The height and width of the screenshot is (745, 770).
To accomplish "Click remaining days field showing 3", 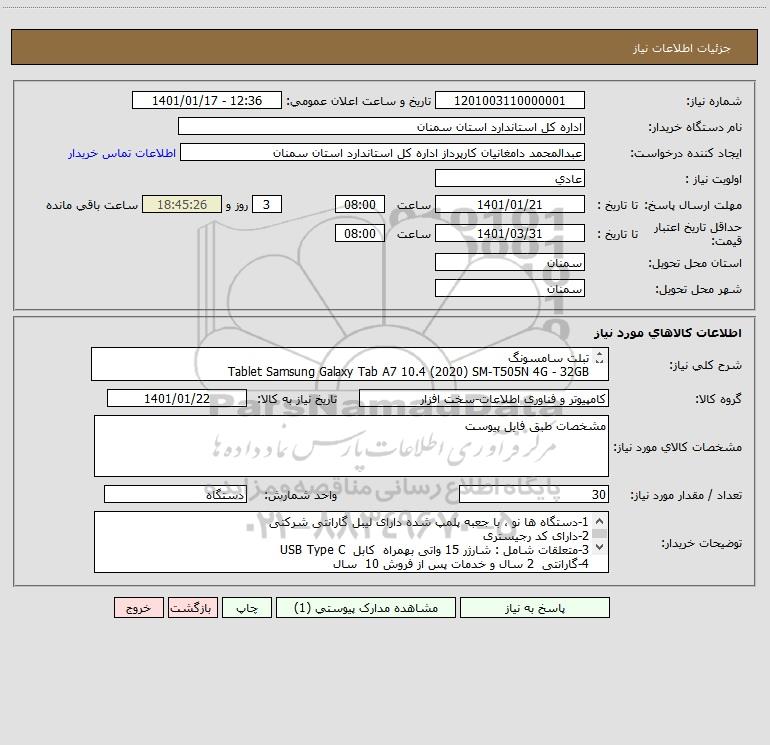I will click(267, 204).
